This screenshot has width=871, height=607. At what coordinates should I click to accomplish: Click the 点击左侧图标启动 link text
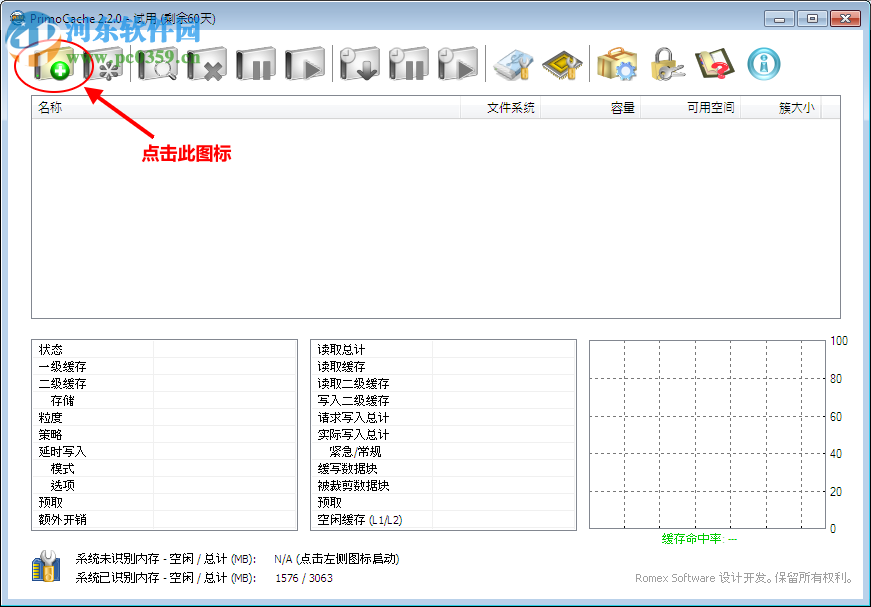[350, 559]
